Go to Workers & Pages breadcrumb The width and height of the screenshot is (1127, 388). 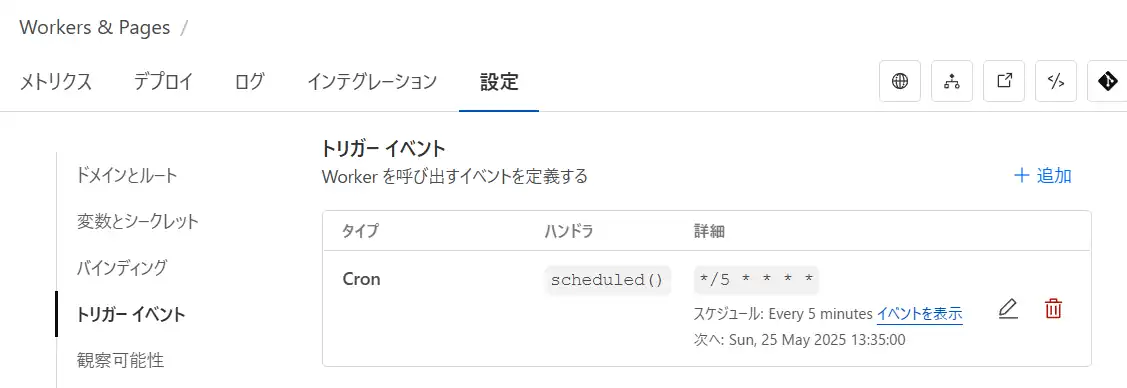[95, 28]
